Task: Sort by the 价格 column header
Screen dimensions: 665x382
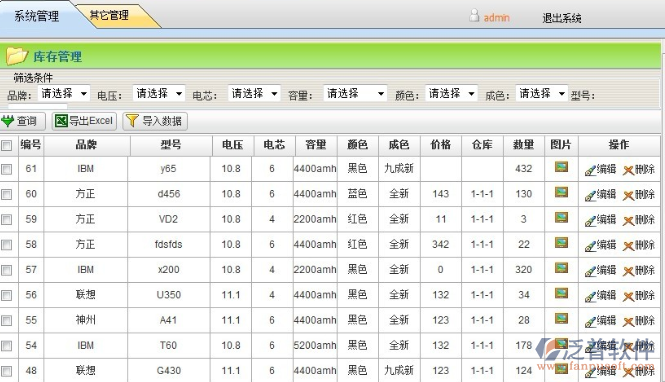Action: 441,145
